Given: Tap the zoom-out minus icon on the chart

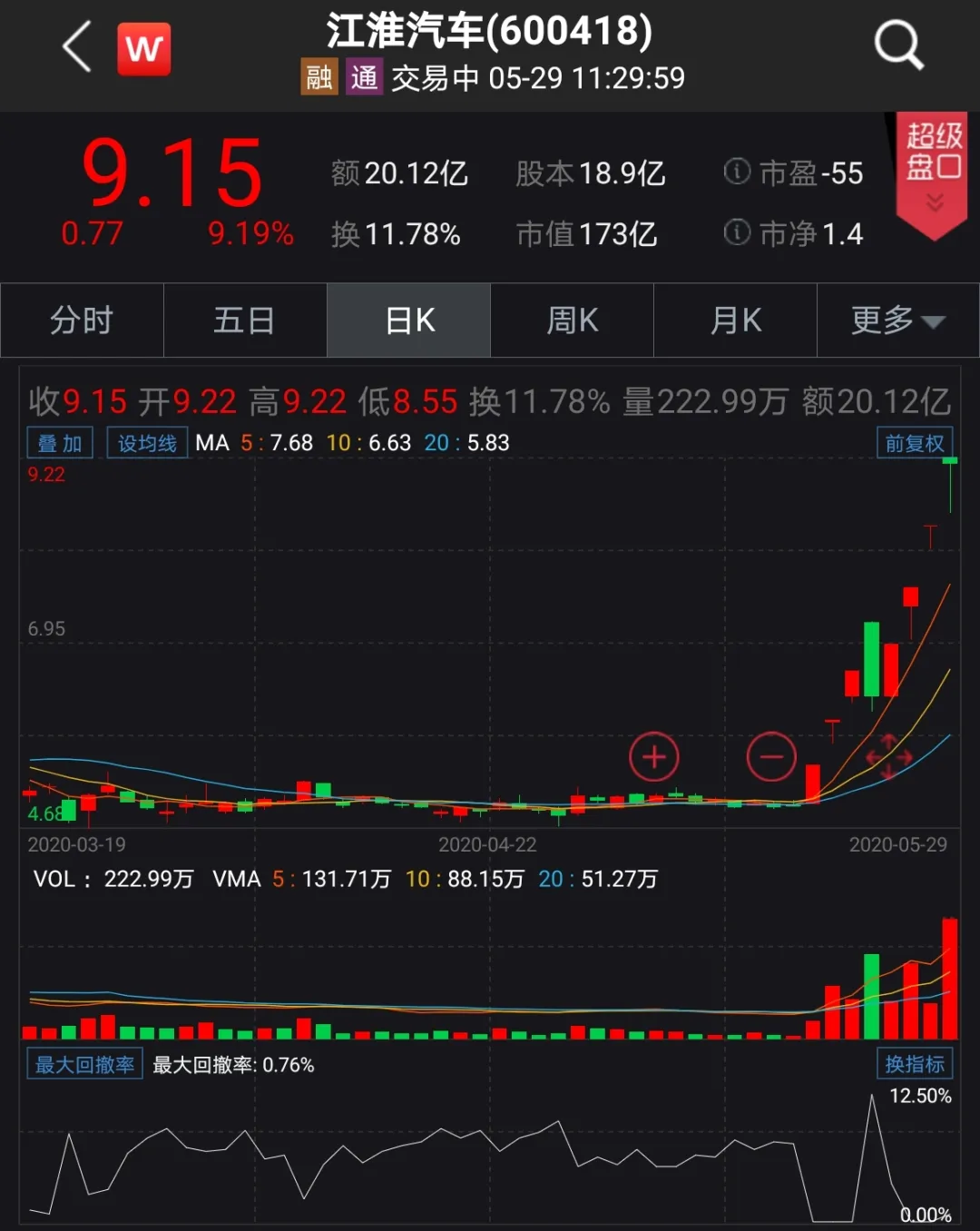Looking at the screenshot, I should [x=771, y=756].
